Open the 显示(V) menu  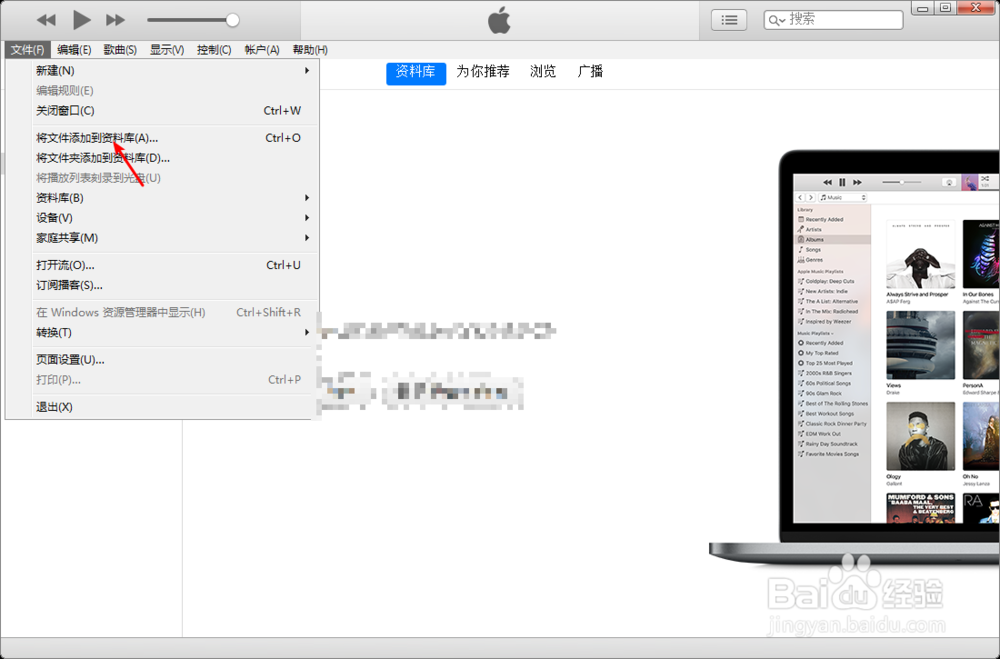167,50
